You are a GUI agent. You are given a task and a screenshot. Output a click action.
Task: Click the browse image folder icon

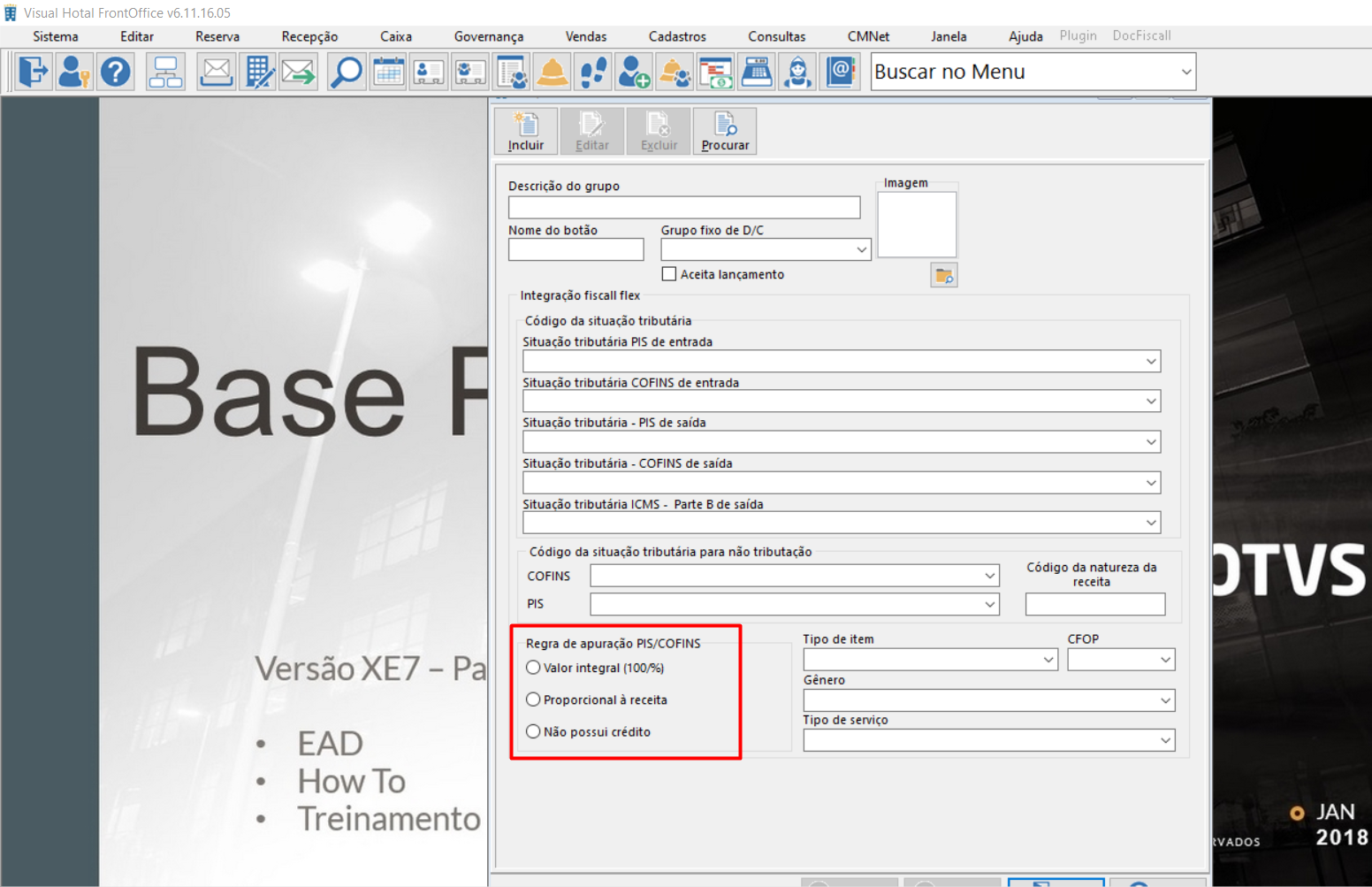click(x=944, y=276)
